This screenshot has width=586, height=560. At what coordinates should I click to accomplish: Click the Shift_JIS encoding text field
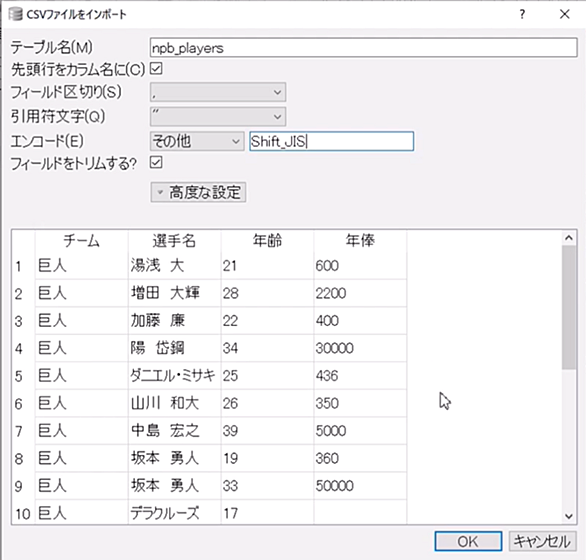(331, 141)
